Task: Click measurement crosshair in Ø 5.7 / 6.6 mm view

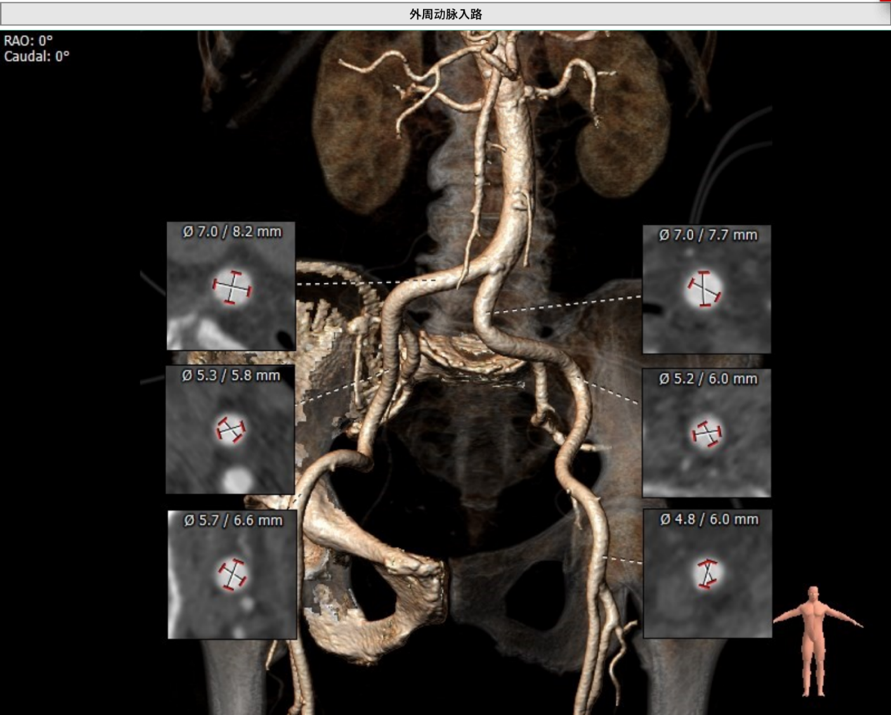Action: (x=233, y=574)
